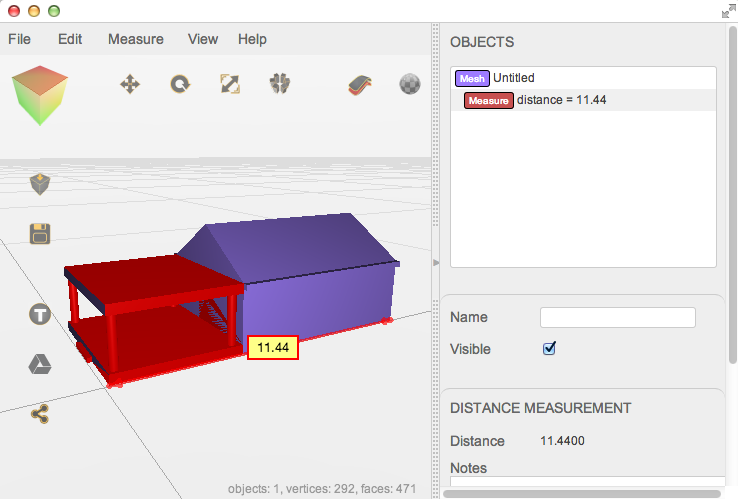This screenshot has width=738, height=499.
Task: Click the Google Drive icon
Action: coord(40,364)
